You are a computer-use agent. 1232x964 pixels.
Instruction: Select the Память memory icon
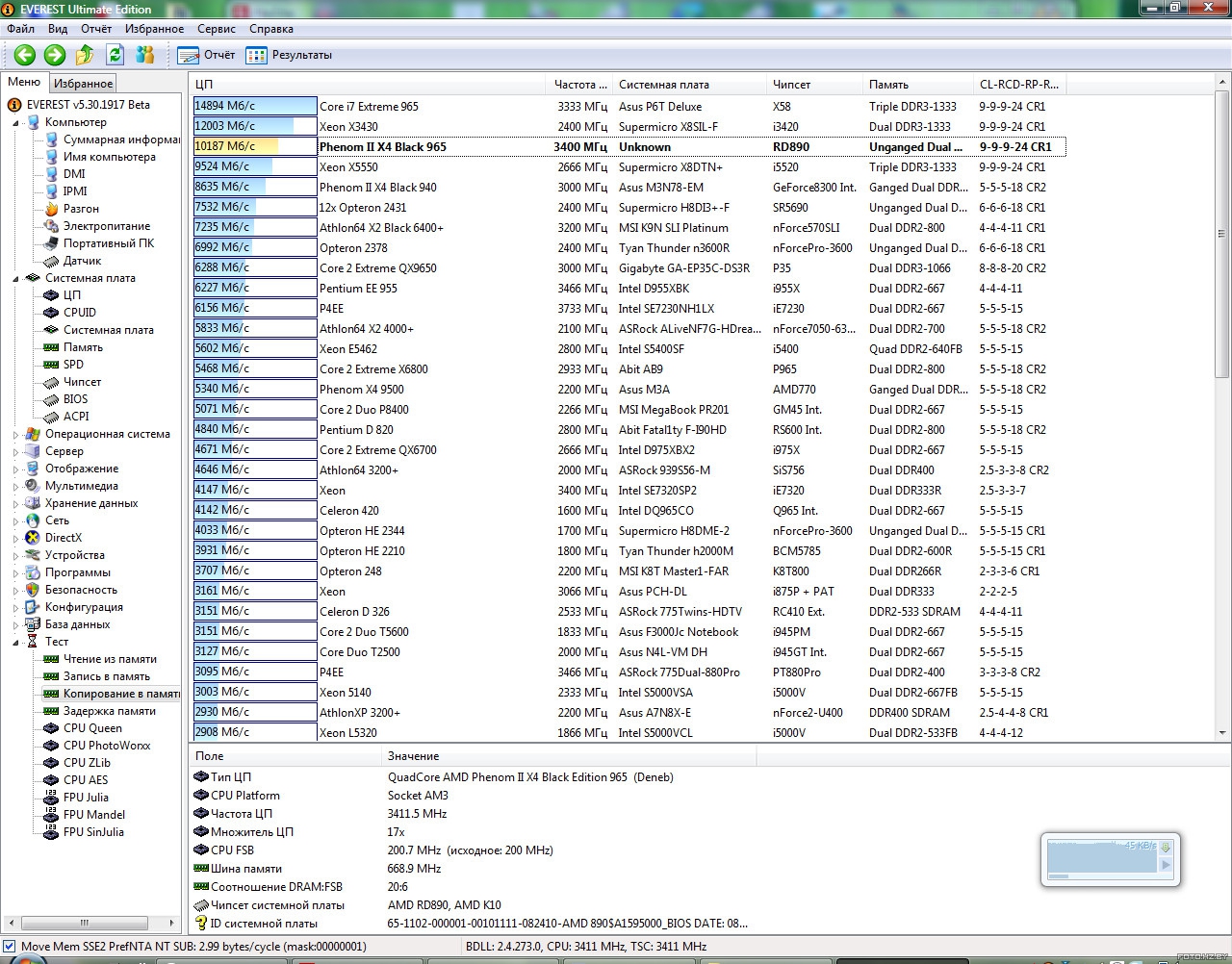click(52, 347)
